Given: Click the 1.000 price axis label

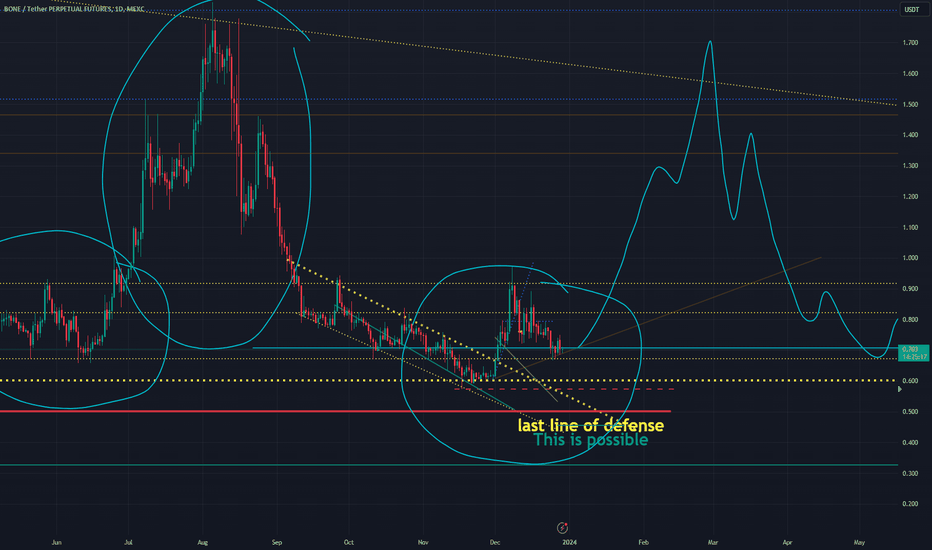Looking at the screenshot, I should (x=910, y=258).
